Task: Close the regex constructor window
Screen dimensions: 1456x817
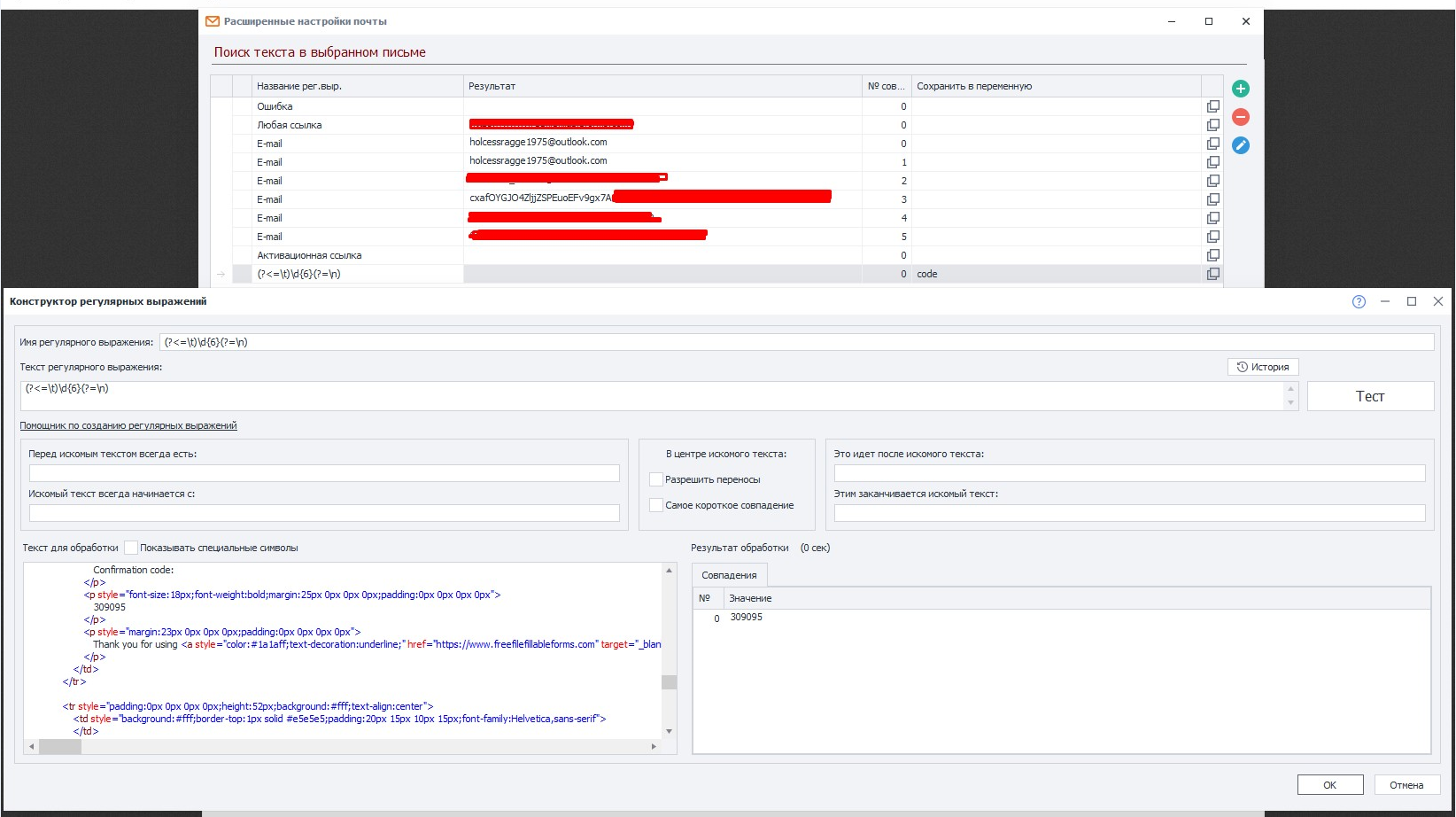Action: pos(1438,301)
